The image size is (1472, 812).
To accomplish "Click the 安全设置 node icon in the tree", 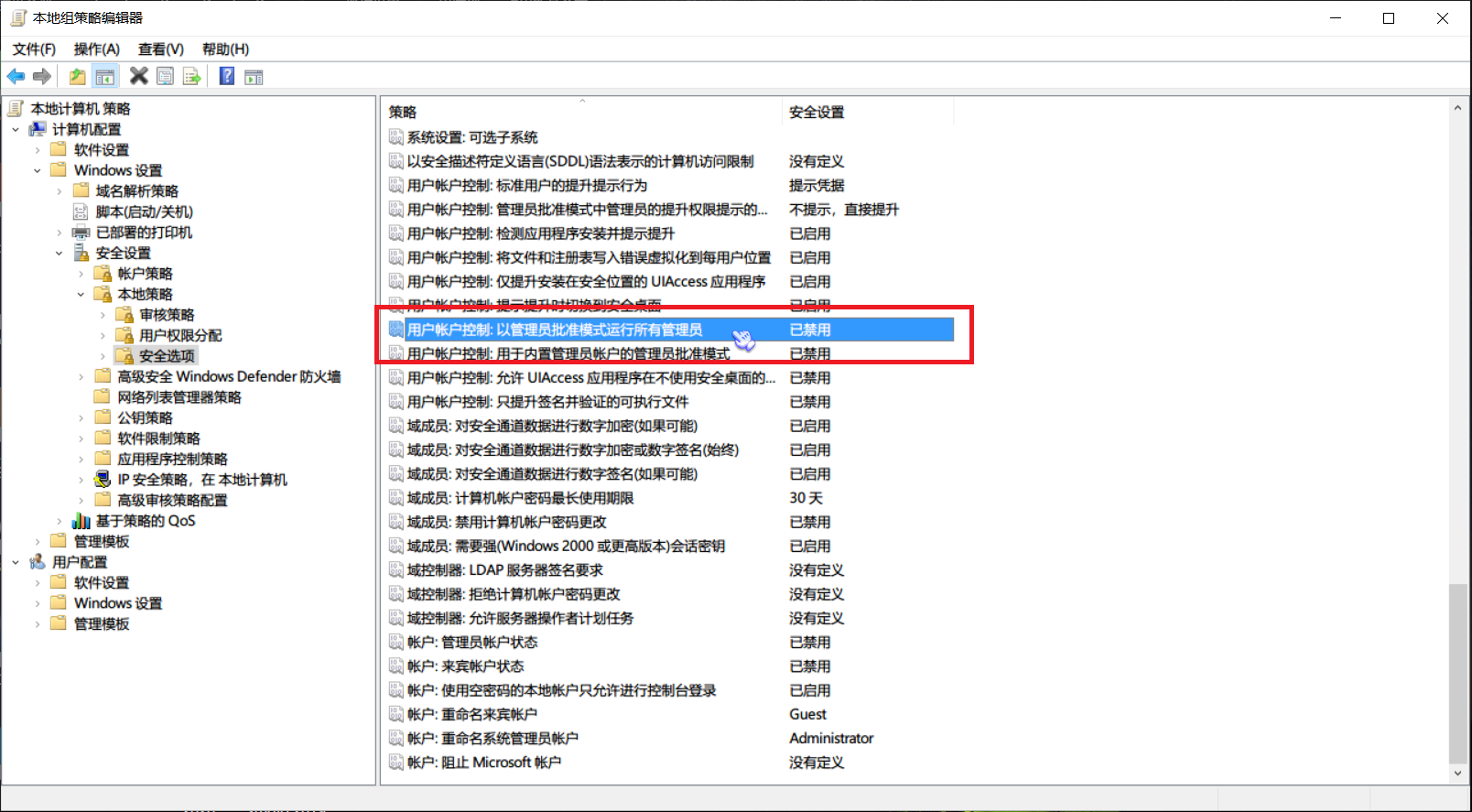I will click(x=81, y=253).
